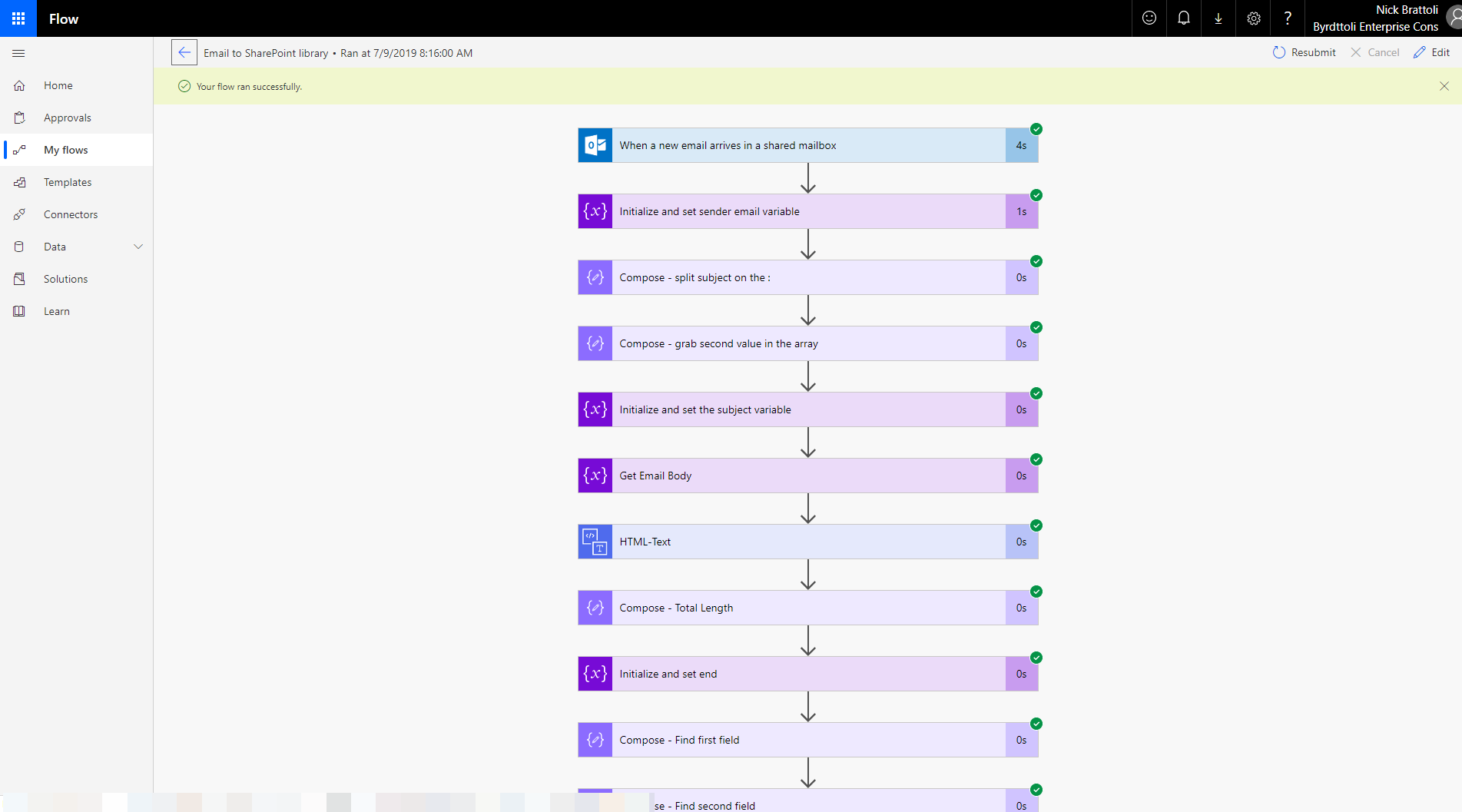The image size is (1462, 812).
Task: Open the help question mark
Action: coord(1288,18)
